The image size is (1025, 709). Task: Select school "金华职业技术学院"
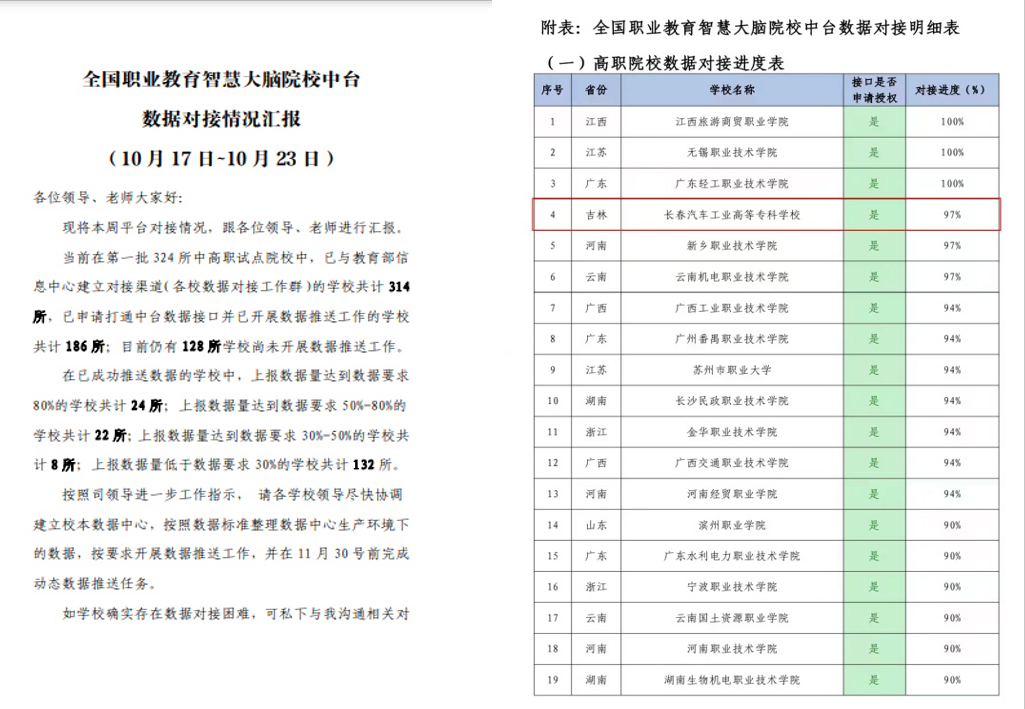click(x=732, y=432)
